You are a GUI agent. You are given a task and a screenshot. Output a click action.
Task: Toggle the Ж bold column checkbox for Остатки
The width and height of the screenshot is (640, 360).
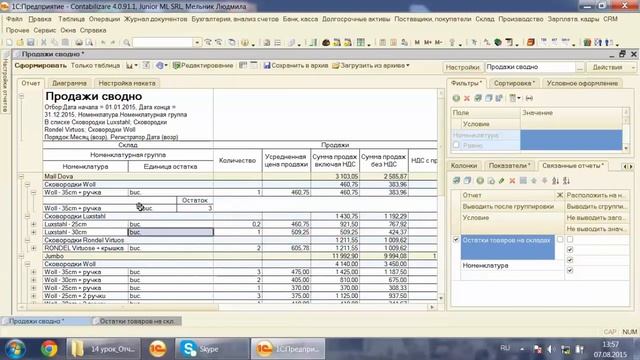pyautogui.click(x=560, y=240)
